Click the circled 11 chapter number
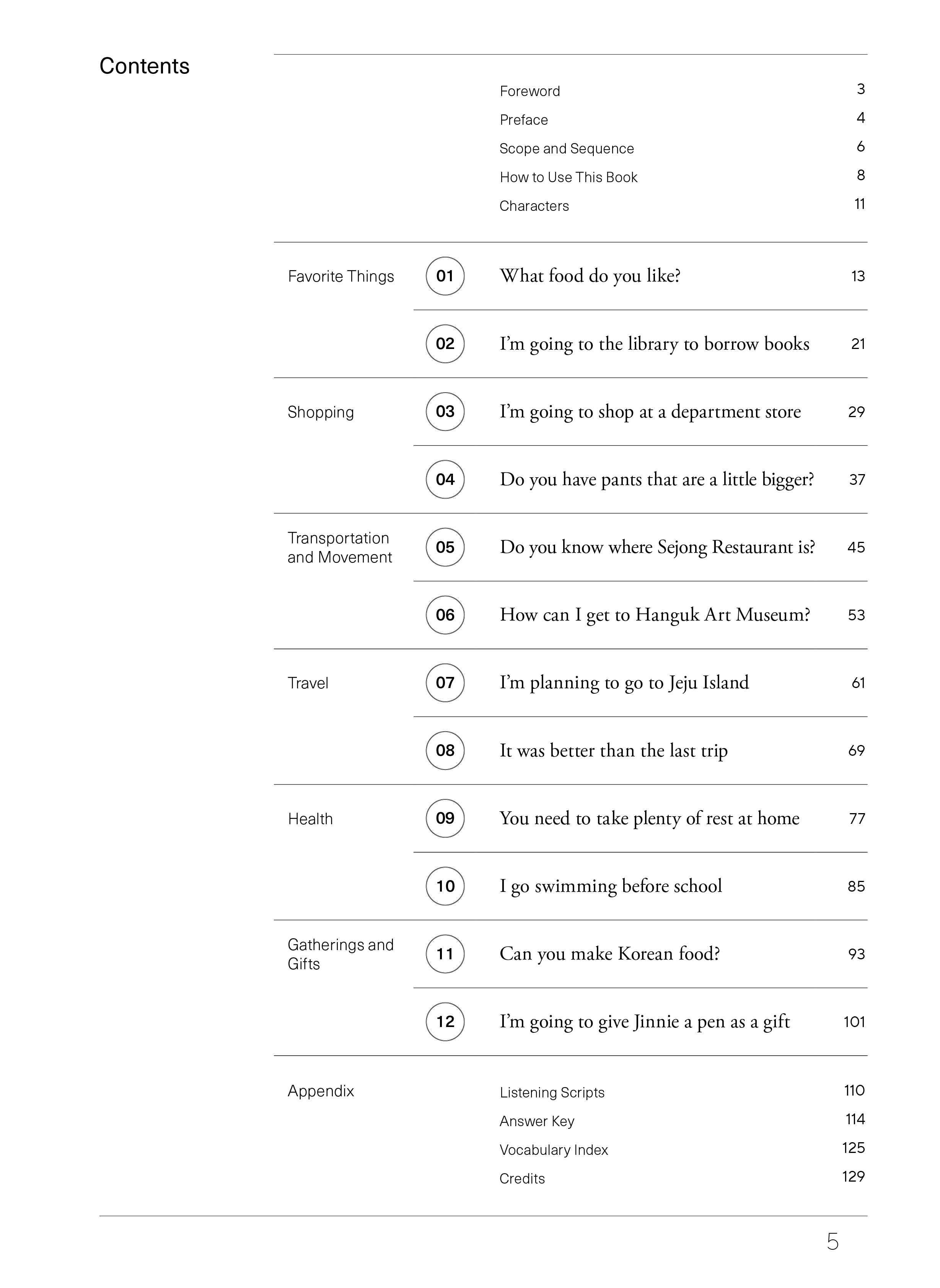This screenshot has height=1288, width=940. (x=445, y=954)
